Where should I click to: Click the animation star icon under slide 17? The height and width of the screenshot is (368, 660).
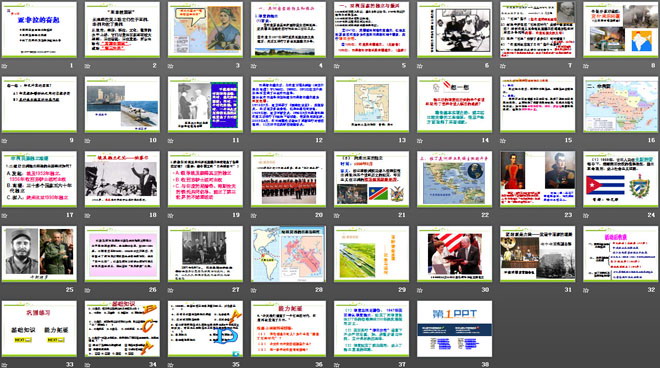pyautogui.click(x=4, y=216)
